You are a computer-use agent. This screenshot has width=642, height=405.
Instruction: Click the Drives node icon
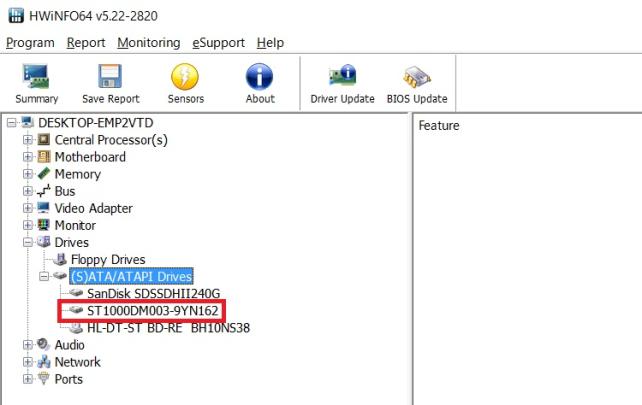coord(44,242)
